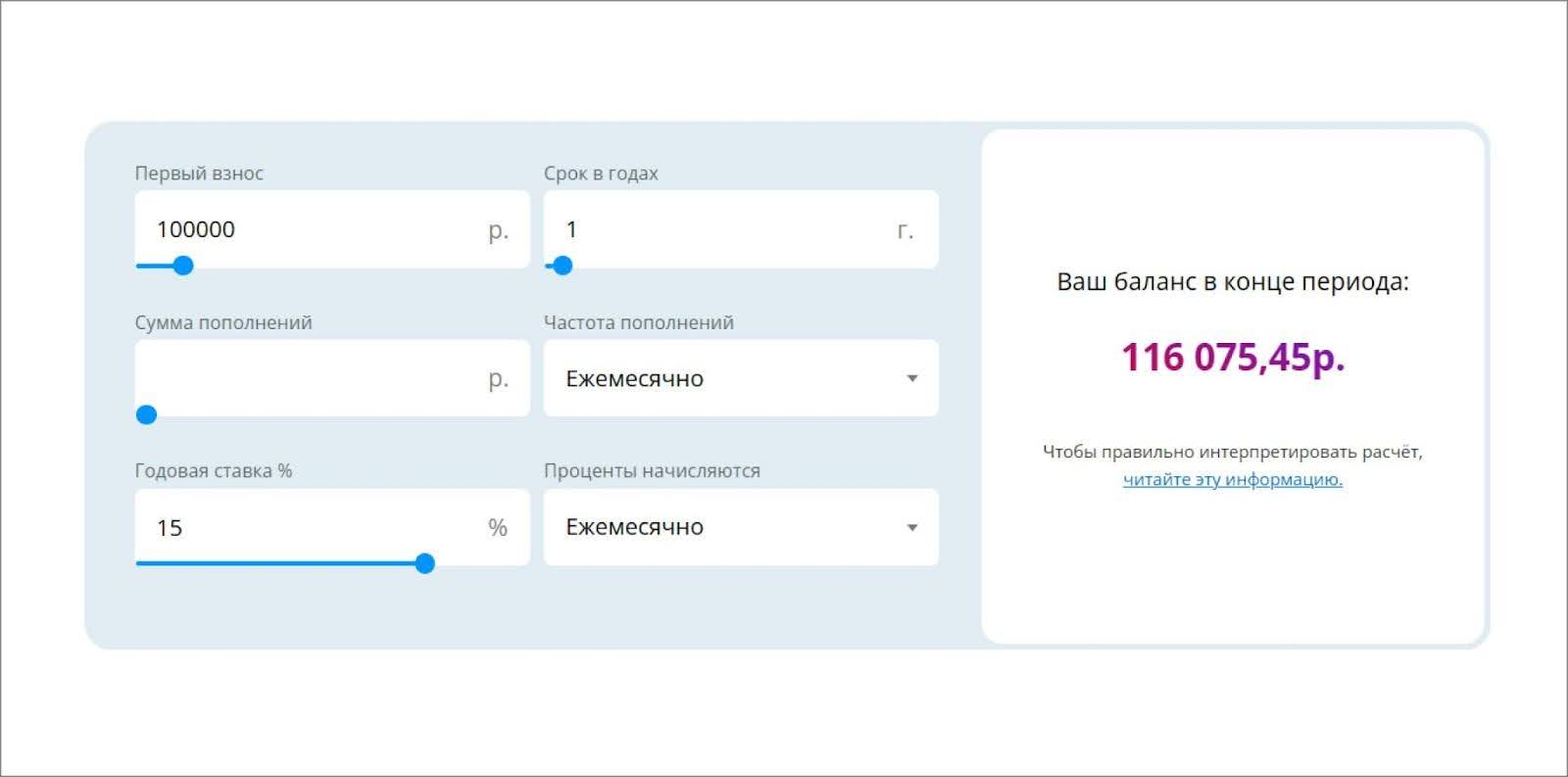
Task: Click the «Годовая ставка %» slider handle
Action: [x=424, y=564]
